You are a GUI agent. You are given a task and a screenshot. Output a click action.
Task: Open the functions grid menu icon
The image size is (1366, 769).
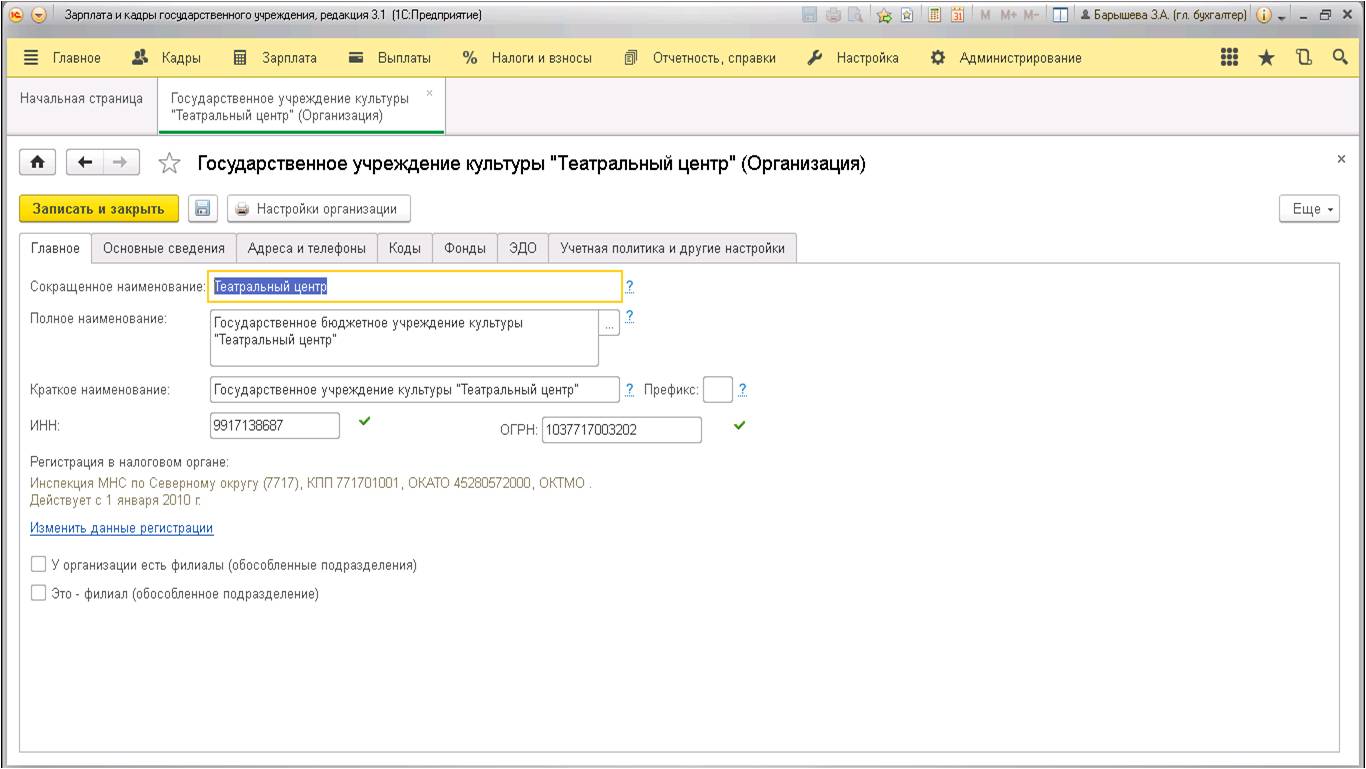point(1231,58)
